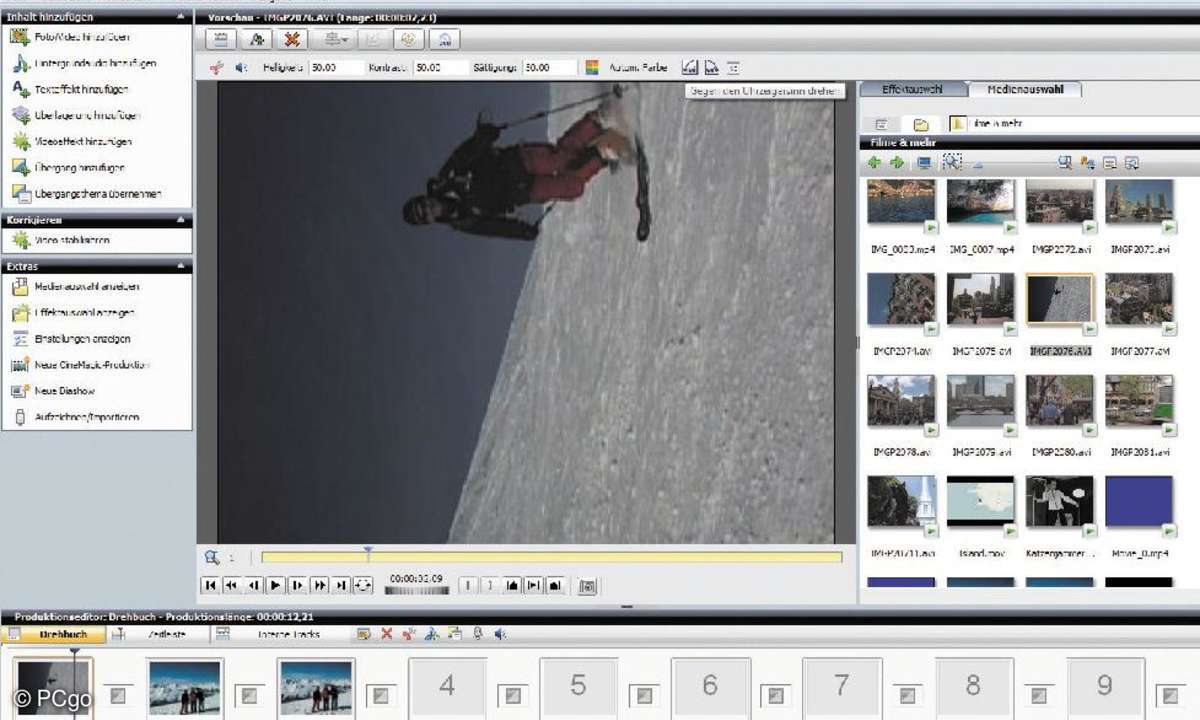Click the folder view icon in media browser

pyautogui.click(x=921, y=125)
